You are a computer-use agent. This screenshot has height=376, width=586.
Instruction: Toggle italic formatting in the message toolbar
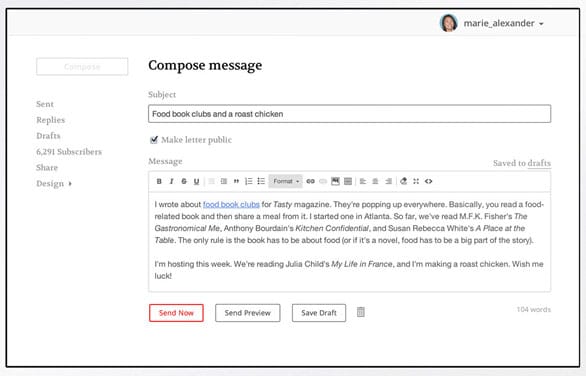pos(171,181)
